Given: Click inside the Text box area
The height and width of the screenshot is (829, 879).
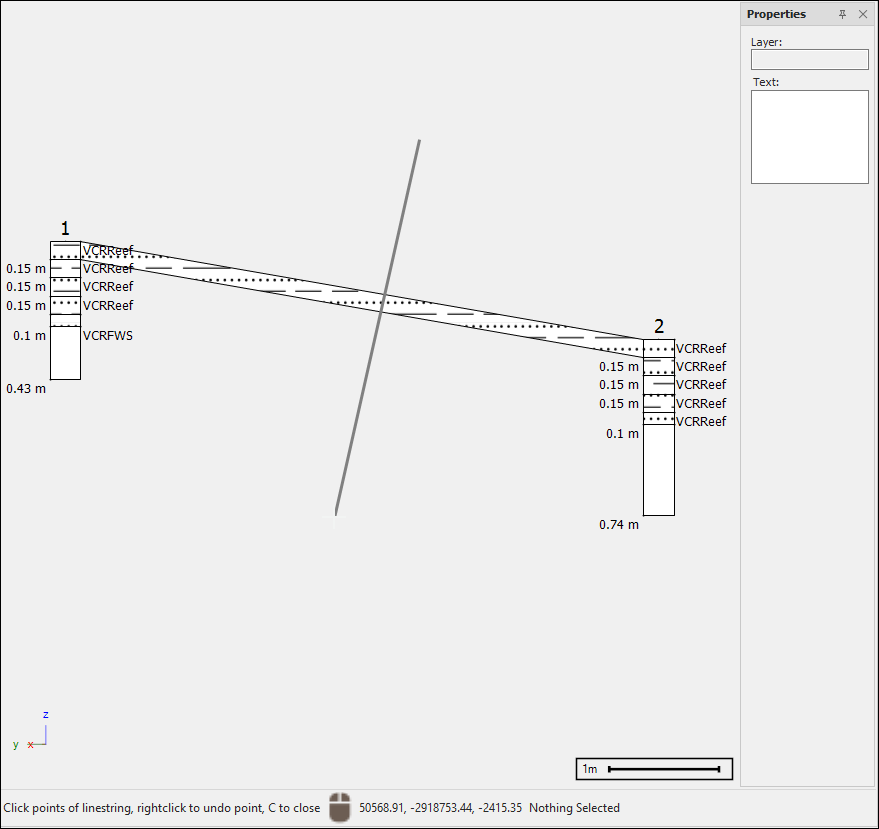Looking at the screenshot, I should (809, 137).
